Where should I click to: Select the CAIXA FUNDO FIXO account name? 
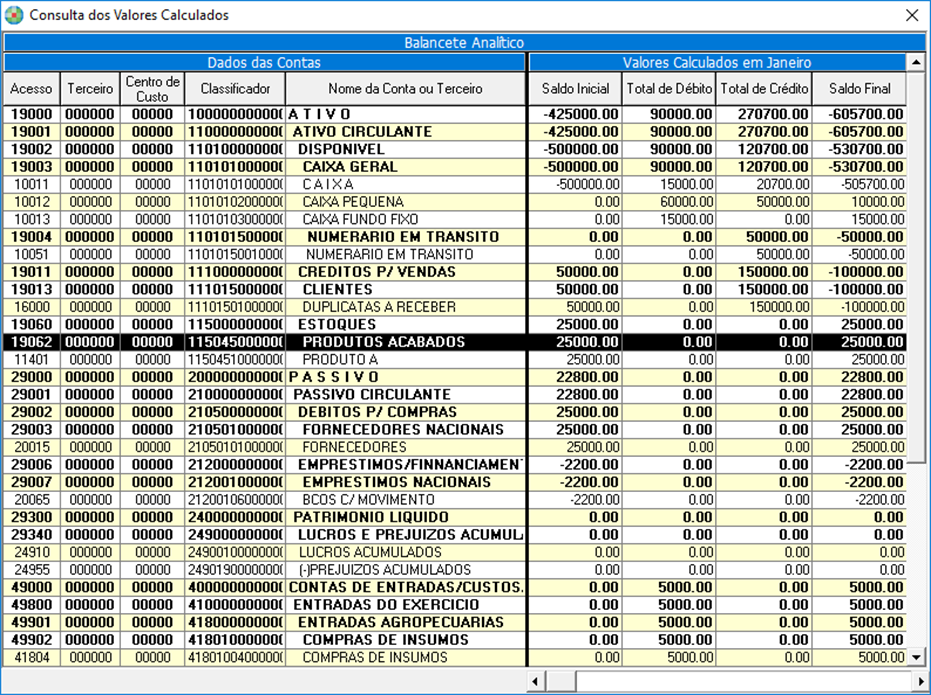(360, 220)
